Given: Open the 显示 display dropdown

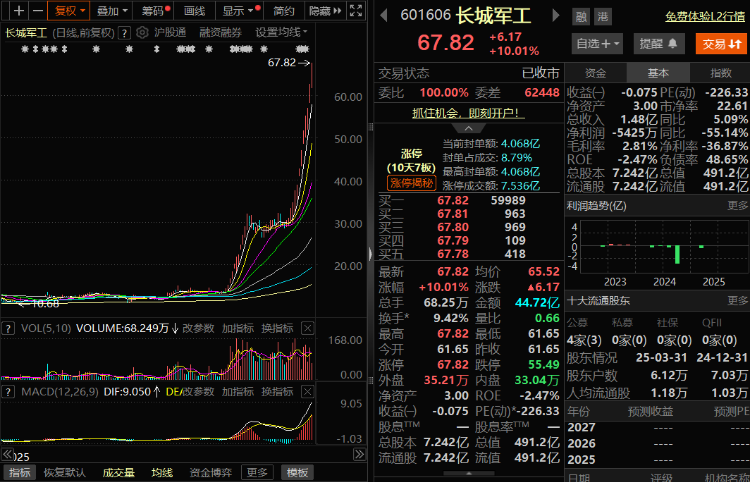Looking at the screenshot, I should (x=240, y=11).
